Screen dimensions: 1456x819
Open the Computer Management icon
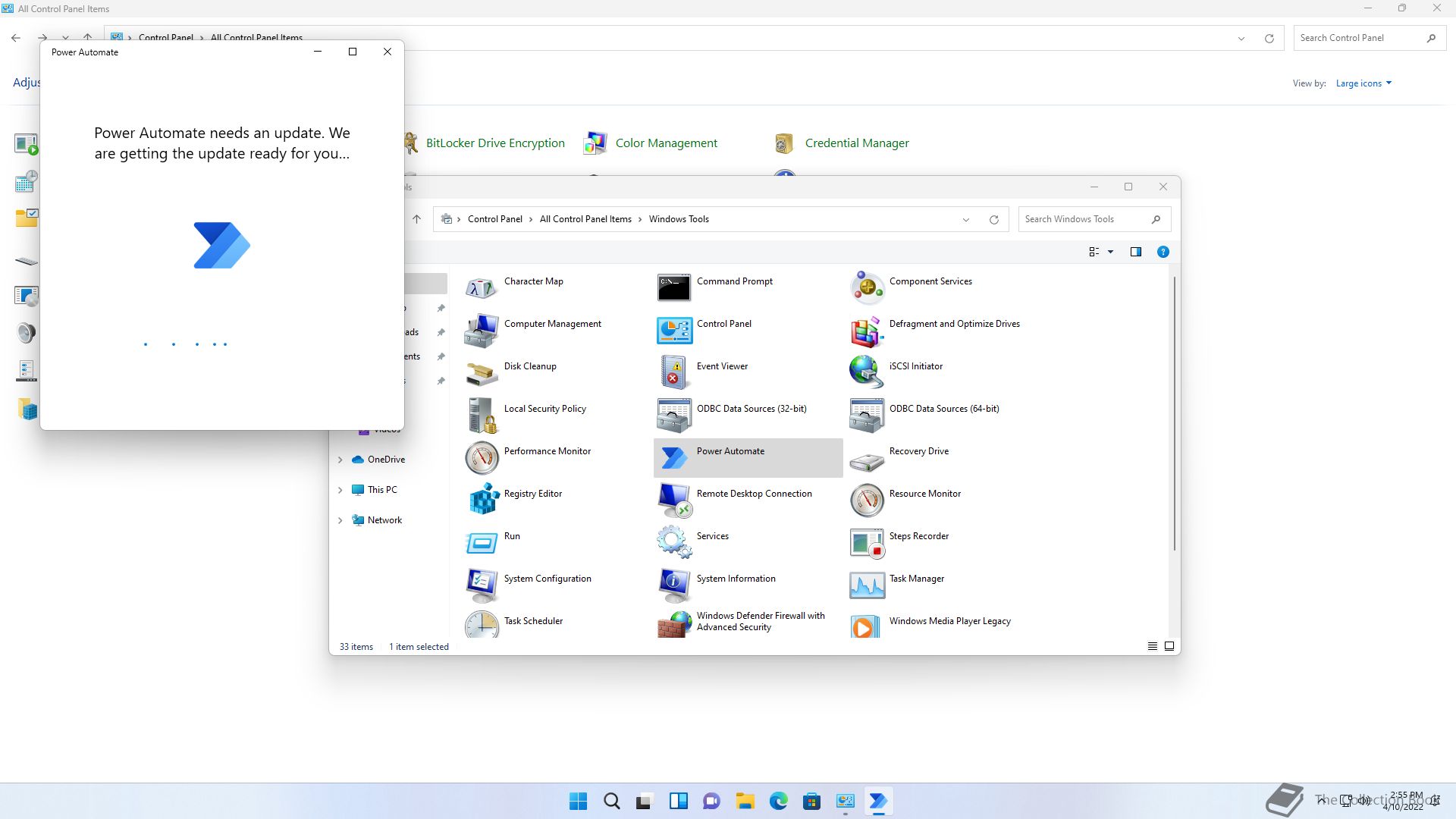click(x=481, y=331)
